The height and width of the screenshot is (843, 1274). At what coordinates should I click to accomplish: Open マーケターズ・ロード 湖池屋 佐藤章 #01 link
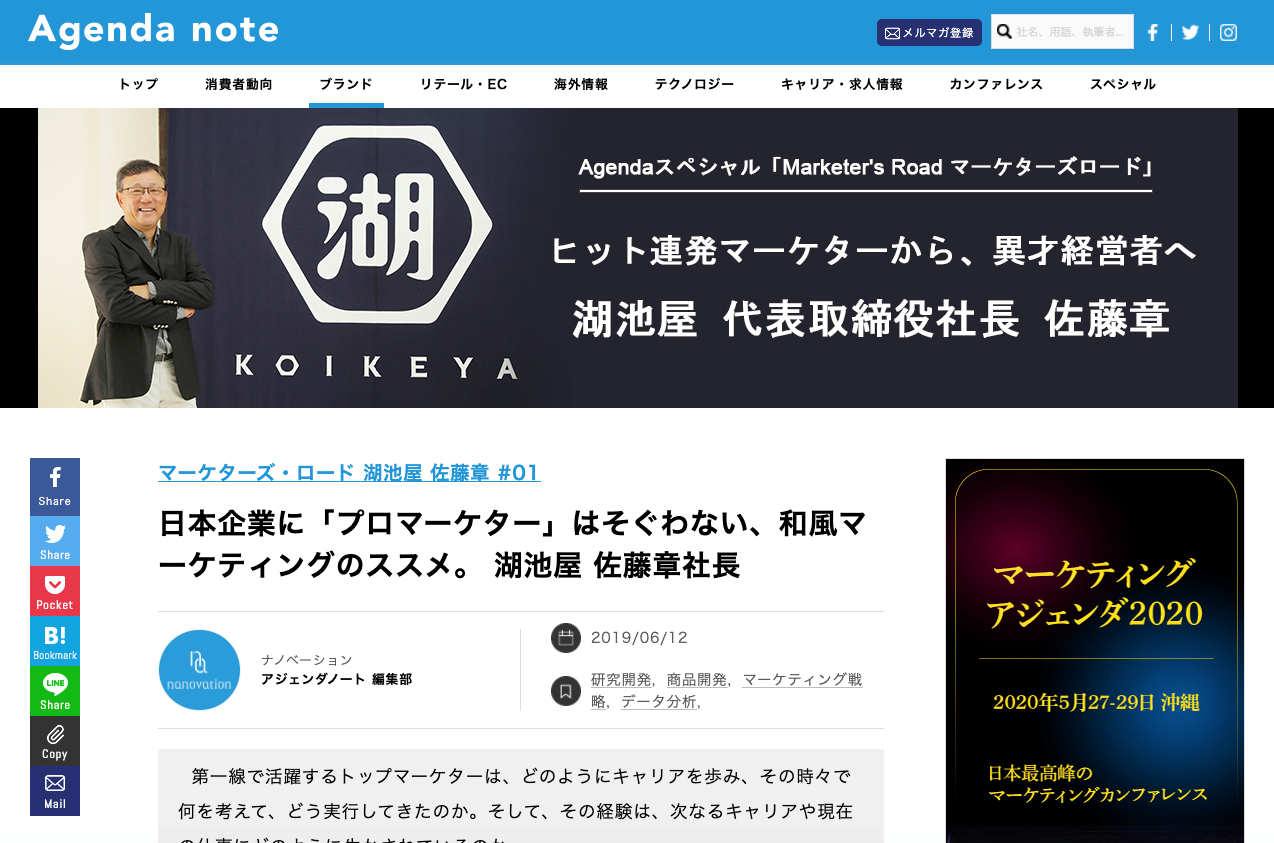point(349,473)
